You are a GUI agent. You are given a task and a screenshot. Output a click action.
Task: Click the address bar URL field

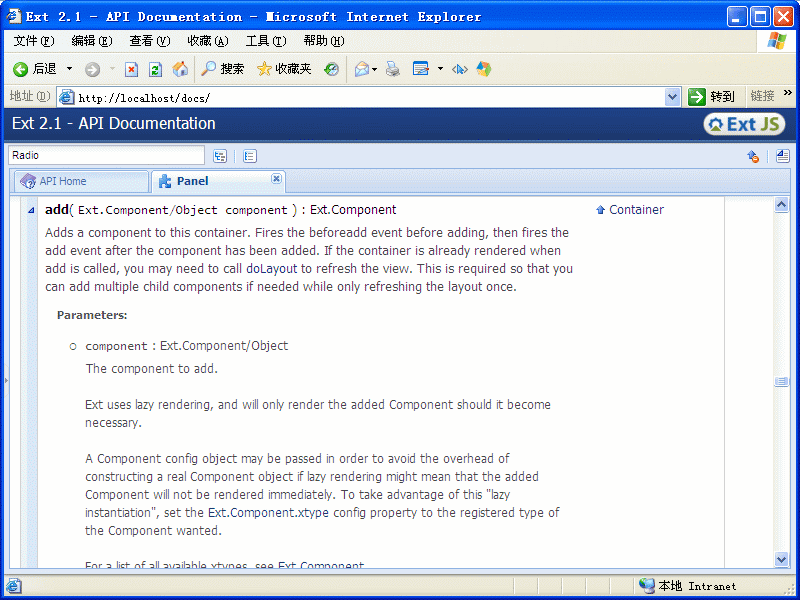coord(370,97)
